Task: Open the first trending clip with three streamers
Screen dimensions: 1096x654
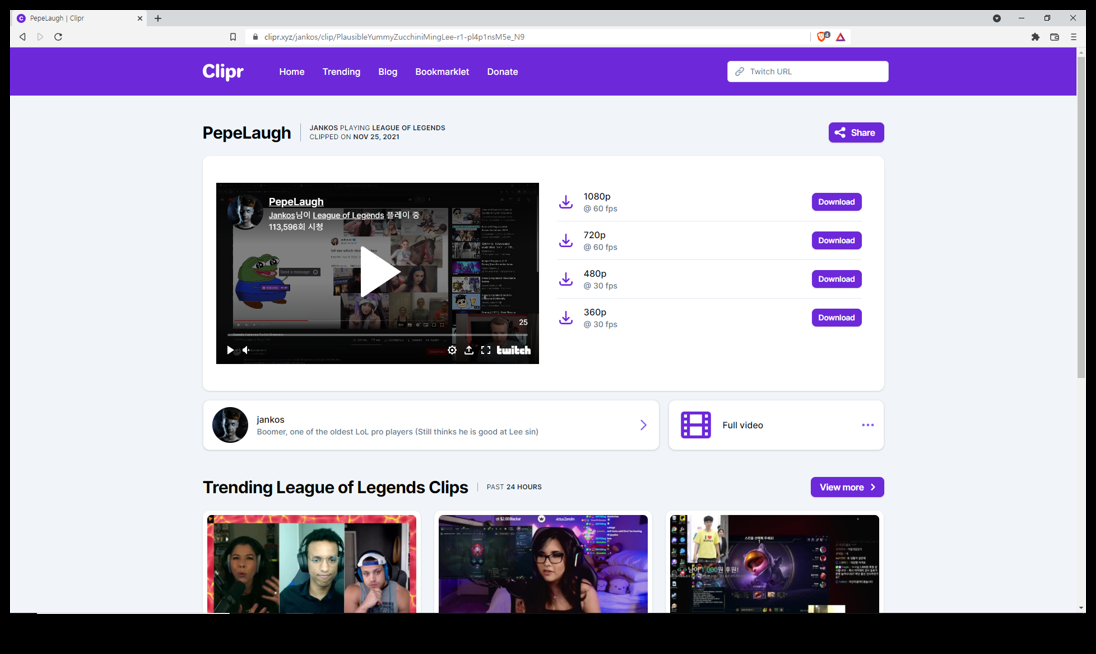Action: (312, 564)
